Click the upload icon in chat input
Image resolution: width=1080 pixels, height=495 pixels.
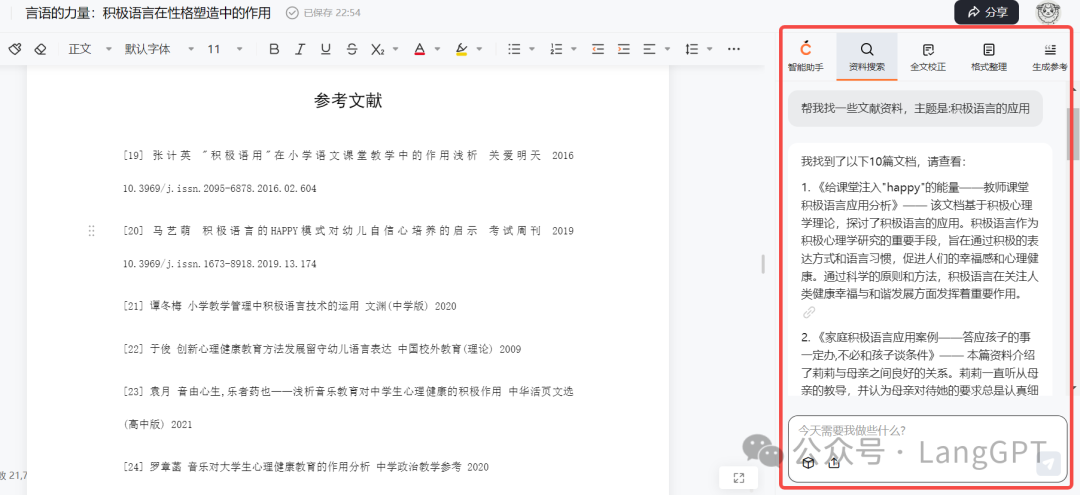point(834,462)
